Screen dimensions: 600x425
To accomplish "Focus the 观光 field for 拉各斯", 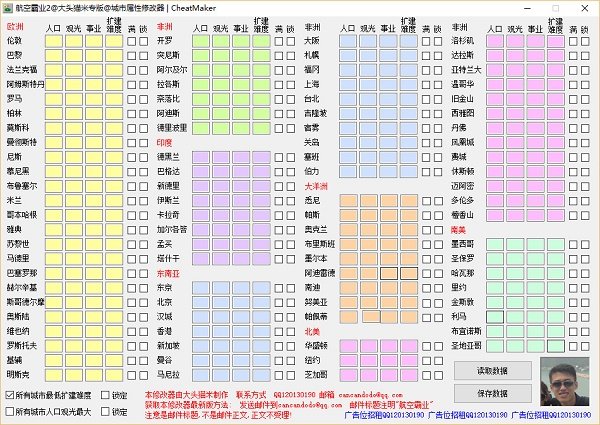I will pos(221,85).
